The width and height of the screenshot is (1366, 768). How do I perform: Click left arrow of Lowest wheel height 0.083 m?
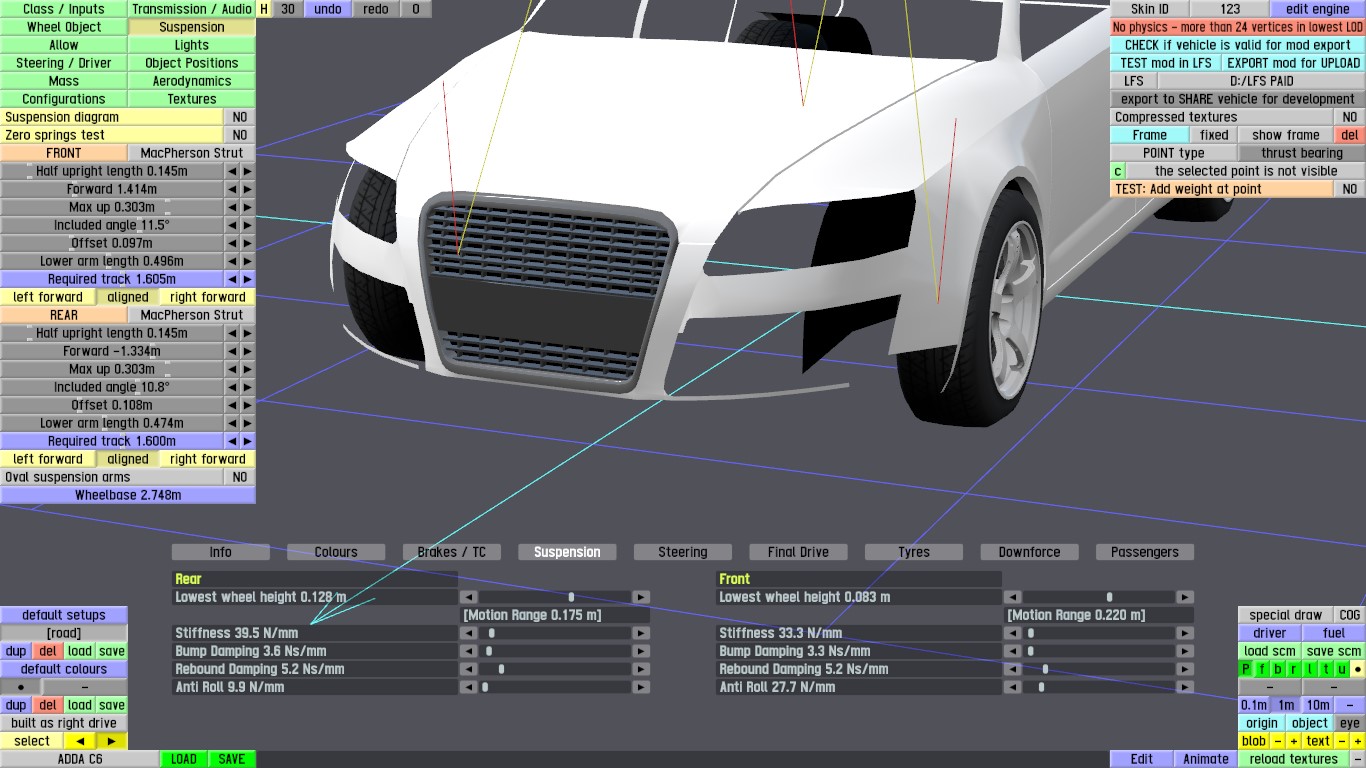click(x=1012, y=597)
